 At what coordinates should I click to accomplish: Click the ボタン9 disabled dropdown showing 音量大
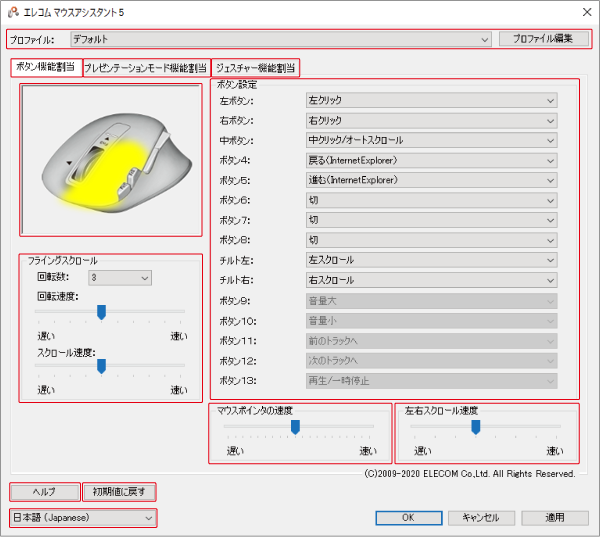(431, 301)
